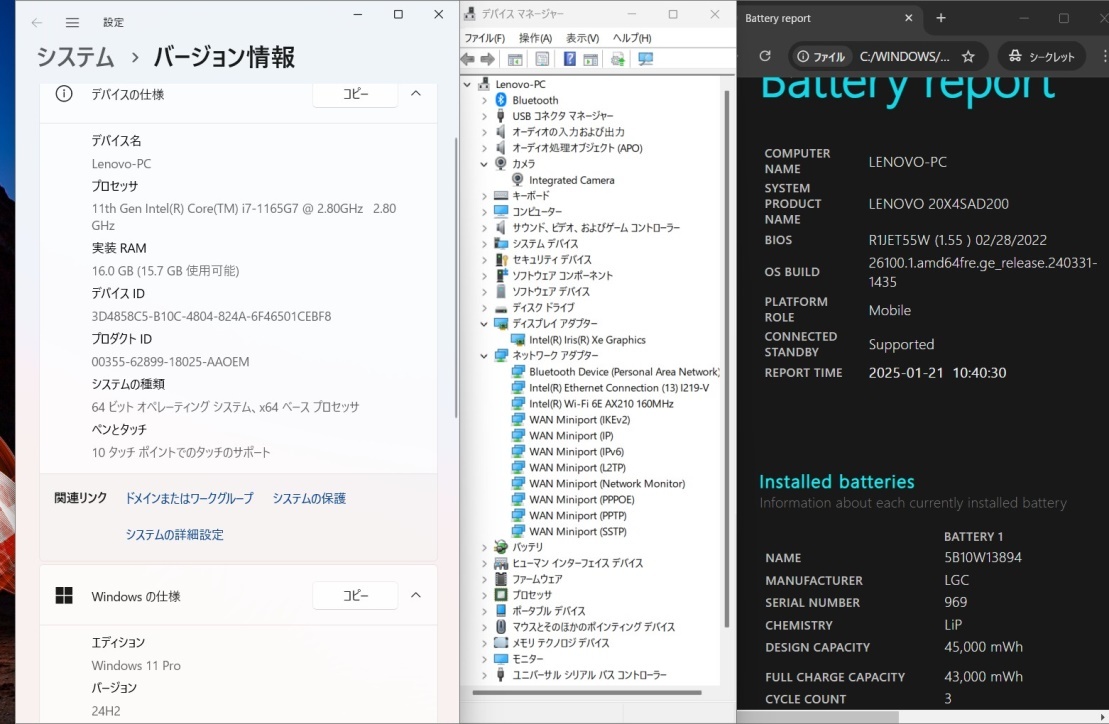The height and width of the screenshot is (724, 1109).
Task: Click Device Manager vertical scrollbar
Action: pyautogui.click(x=726, y=359)
